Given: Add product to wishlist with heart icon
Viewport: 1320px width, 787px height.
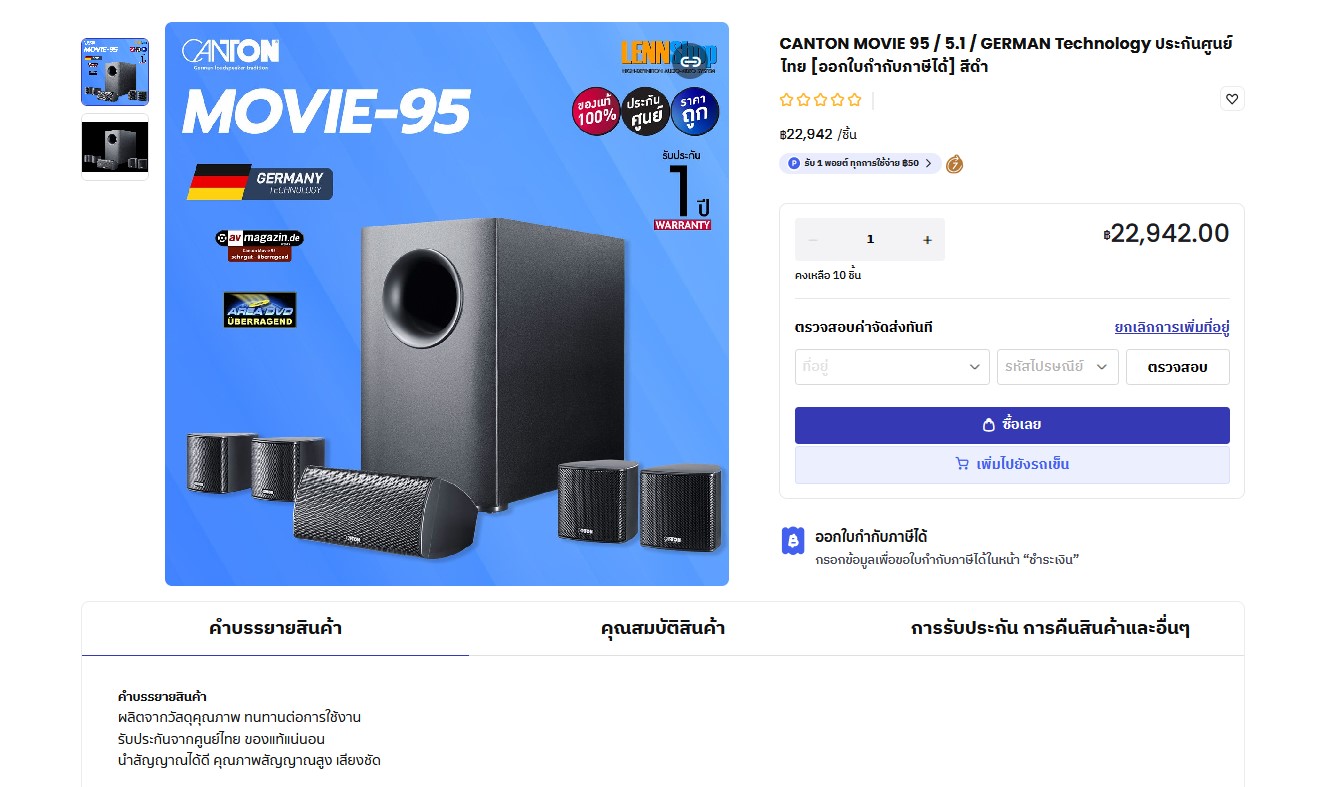Looking at the screenshot, I should pos(1232,99).
